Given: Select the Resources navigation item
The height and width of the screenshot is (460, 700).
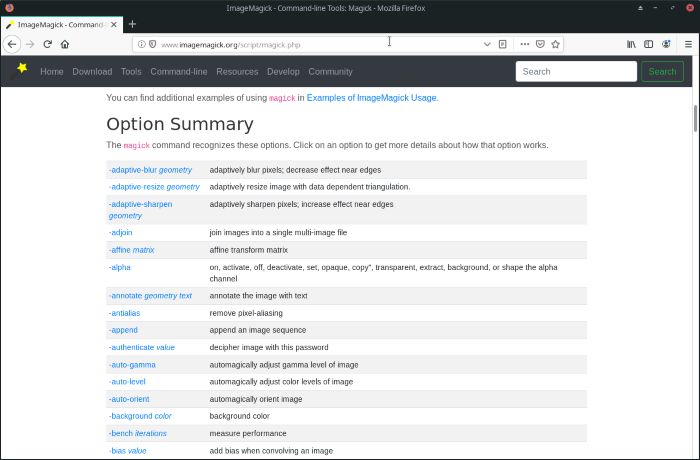Looking at the screenshot, I should click(237, 72).
